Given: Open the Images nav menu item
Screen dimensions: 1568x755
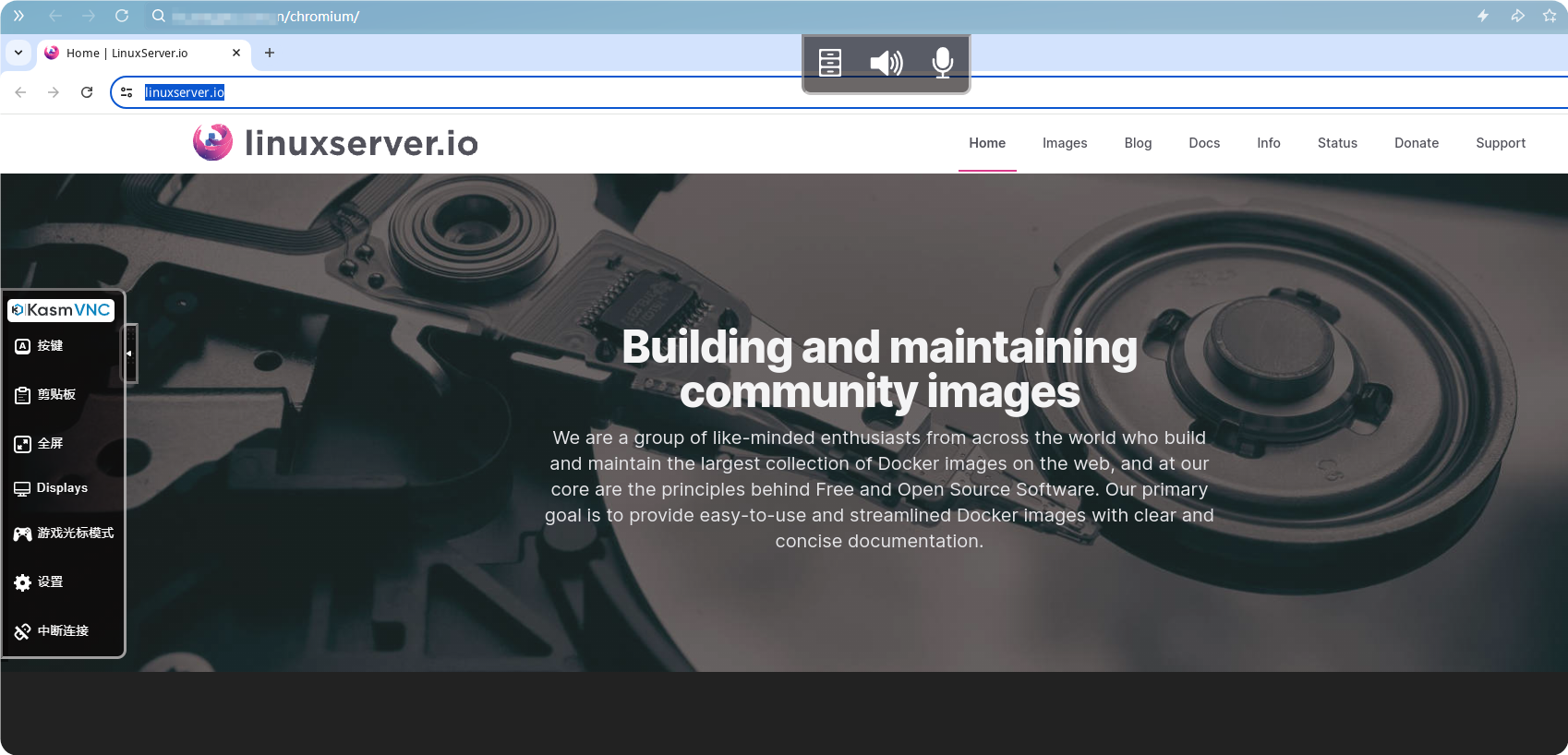Looking at the screenshot, I should [x=1064, y=143].
